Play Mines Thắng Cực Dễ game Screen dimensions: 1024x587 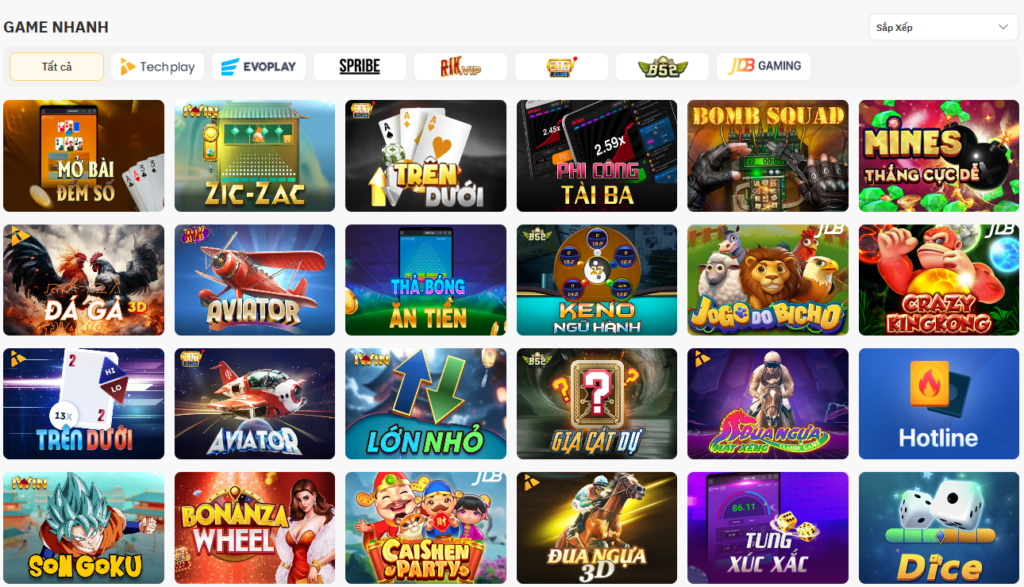click(939, 156)
